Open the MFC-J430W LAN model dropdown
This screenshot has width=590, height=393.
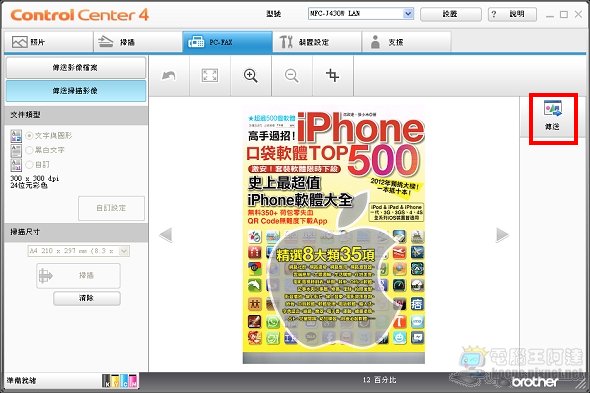[x=361, y=14]
